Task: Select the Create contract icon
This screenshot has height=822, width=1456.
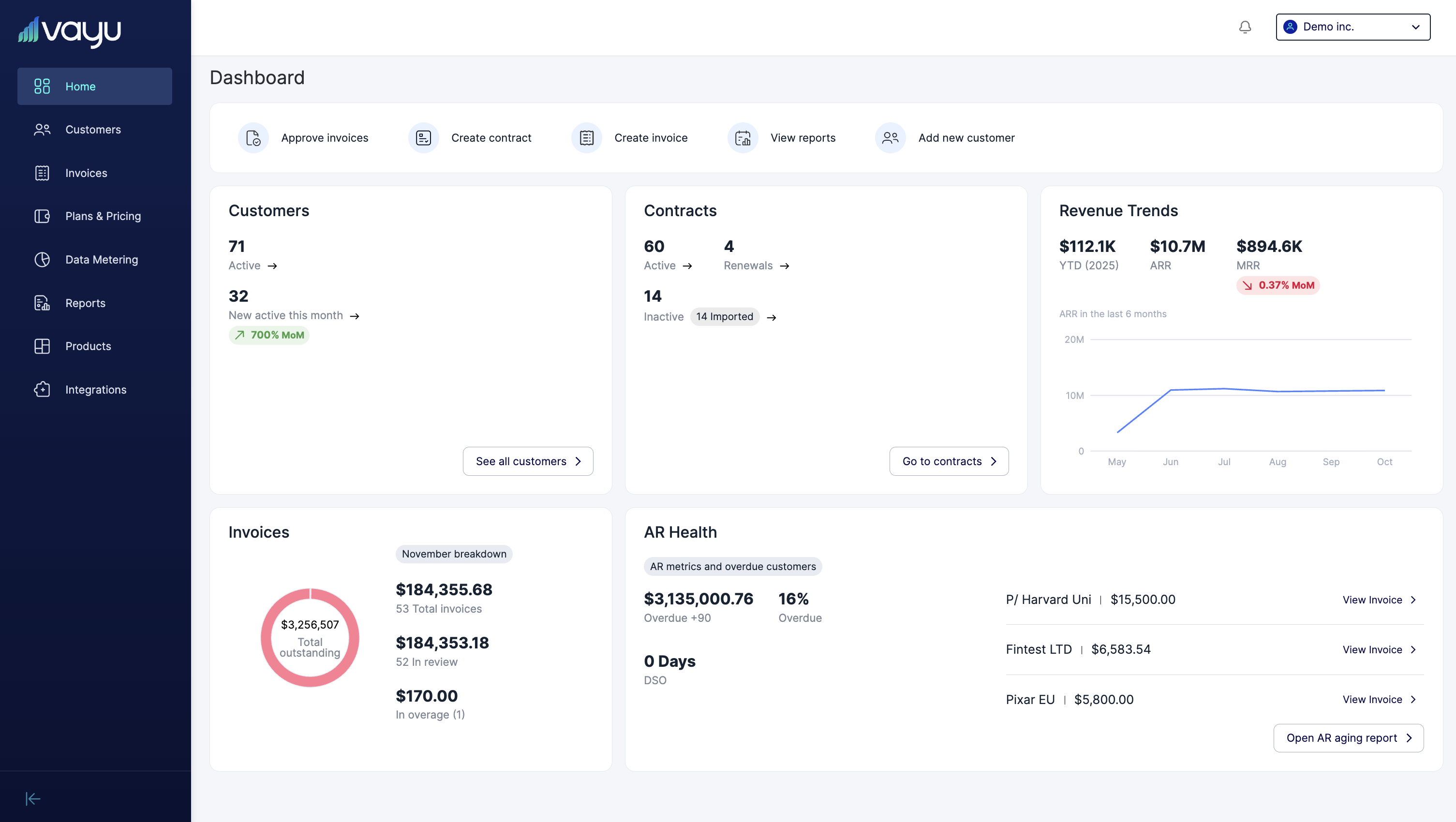Action: (423, 137)
